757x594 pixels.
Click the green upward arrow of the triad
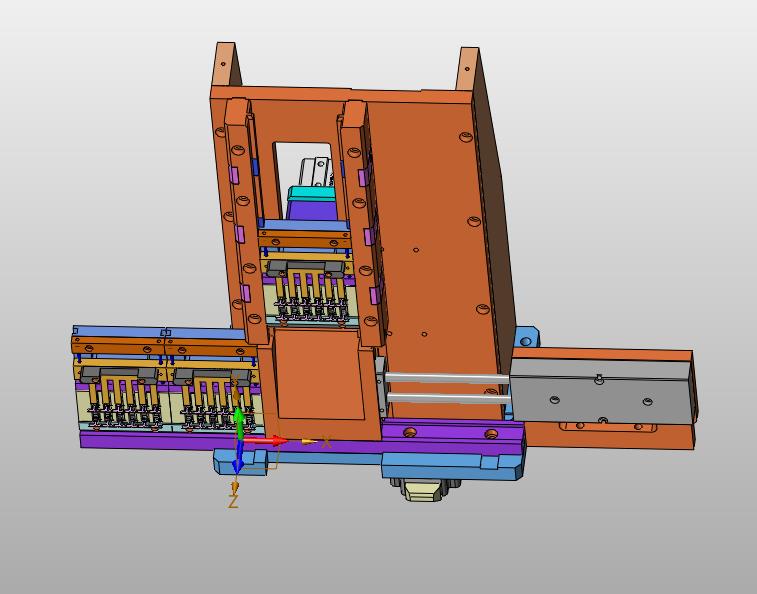click(x=239, y=422)
